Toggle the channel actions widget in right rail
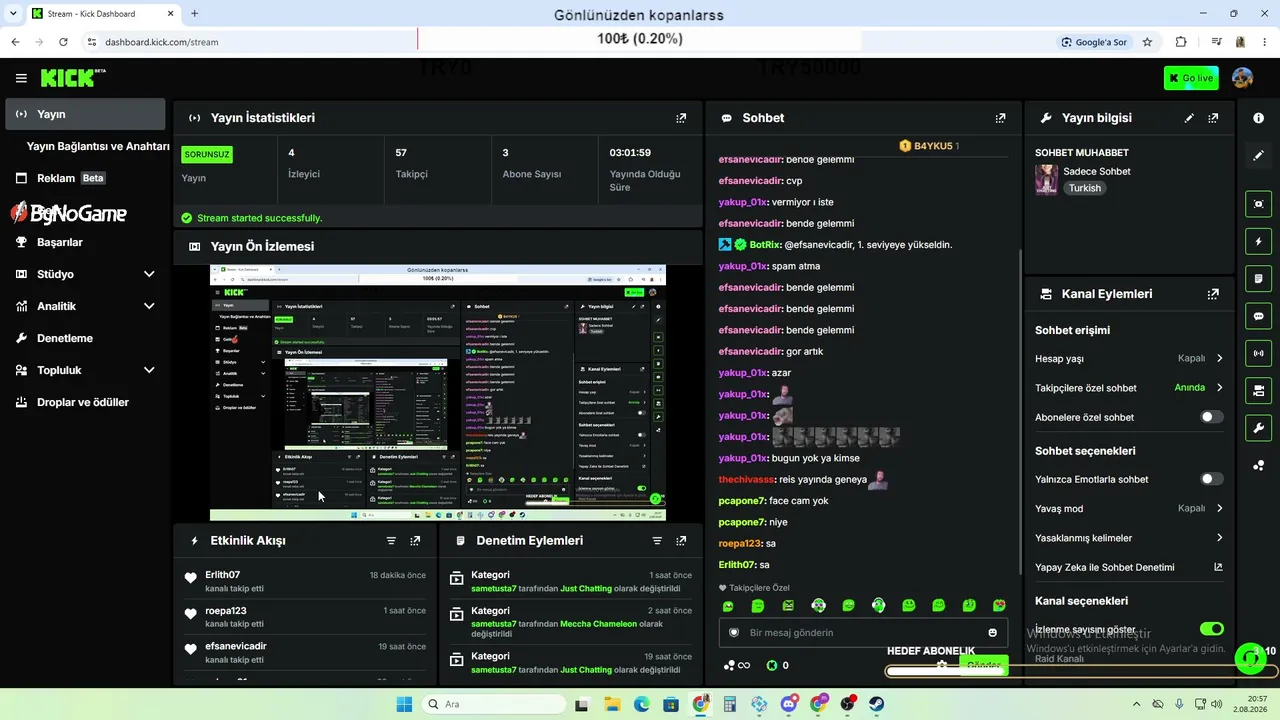This screenshot has height=720, width=1280. tap(1258, 390)
